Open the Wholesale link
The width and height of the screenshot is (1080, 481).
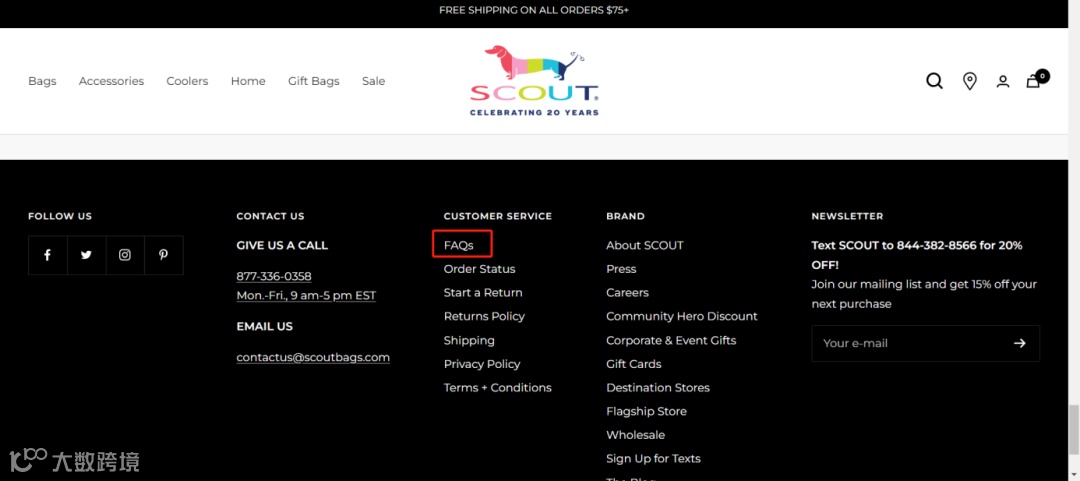tap(636, 435)
